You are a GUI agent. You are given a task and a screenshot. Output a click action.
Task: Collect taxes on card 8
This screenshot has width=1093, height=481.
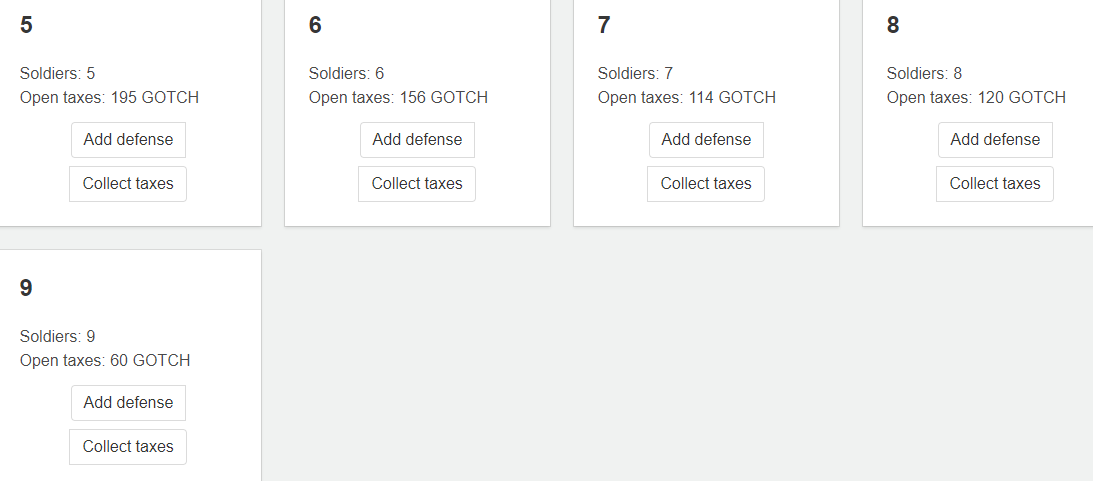click(995, 184)
